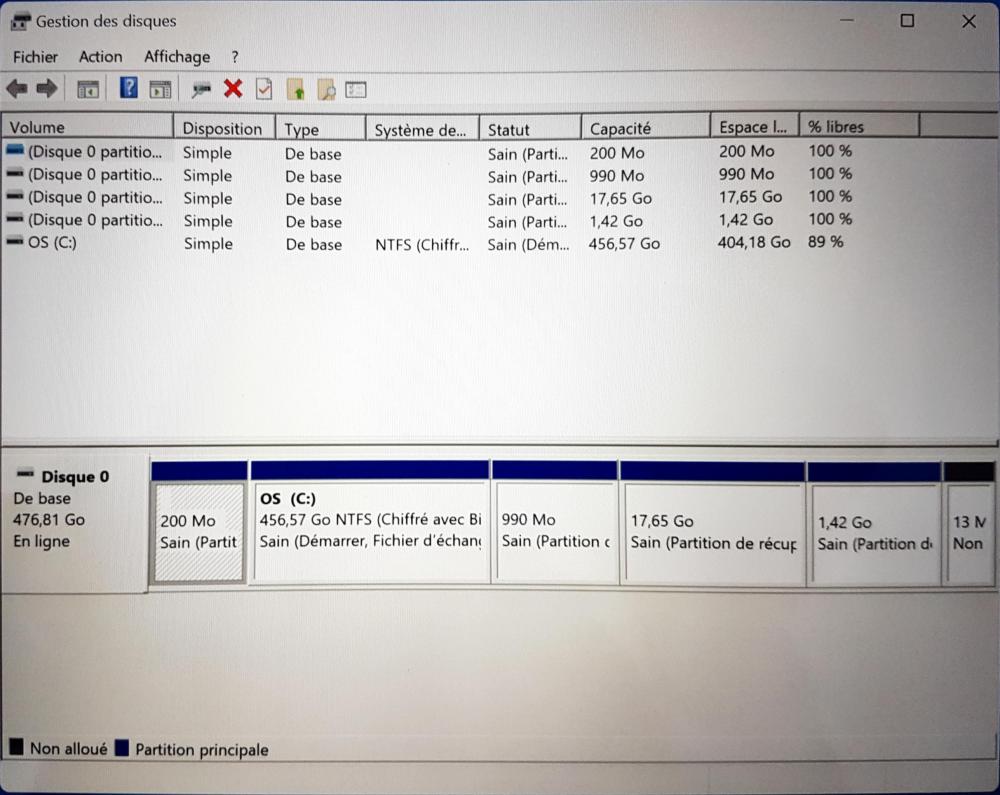Screen dimensions: 1000x795
Task: Sort by the Système de... column header
Action: point(422,129)
